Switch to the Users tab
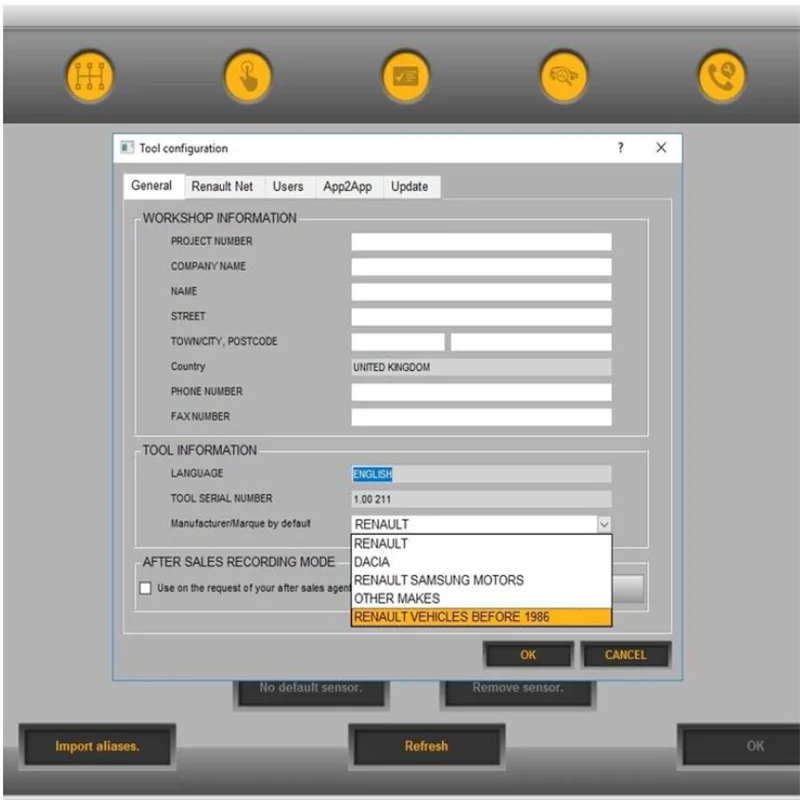 (x=288, y=187)
